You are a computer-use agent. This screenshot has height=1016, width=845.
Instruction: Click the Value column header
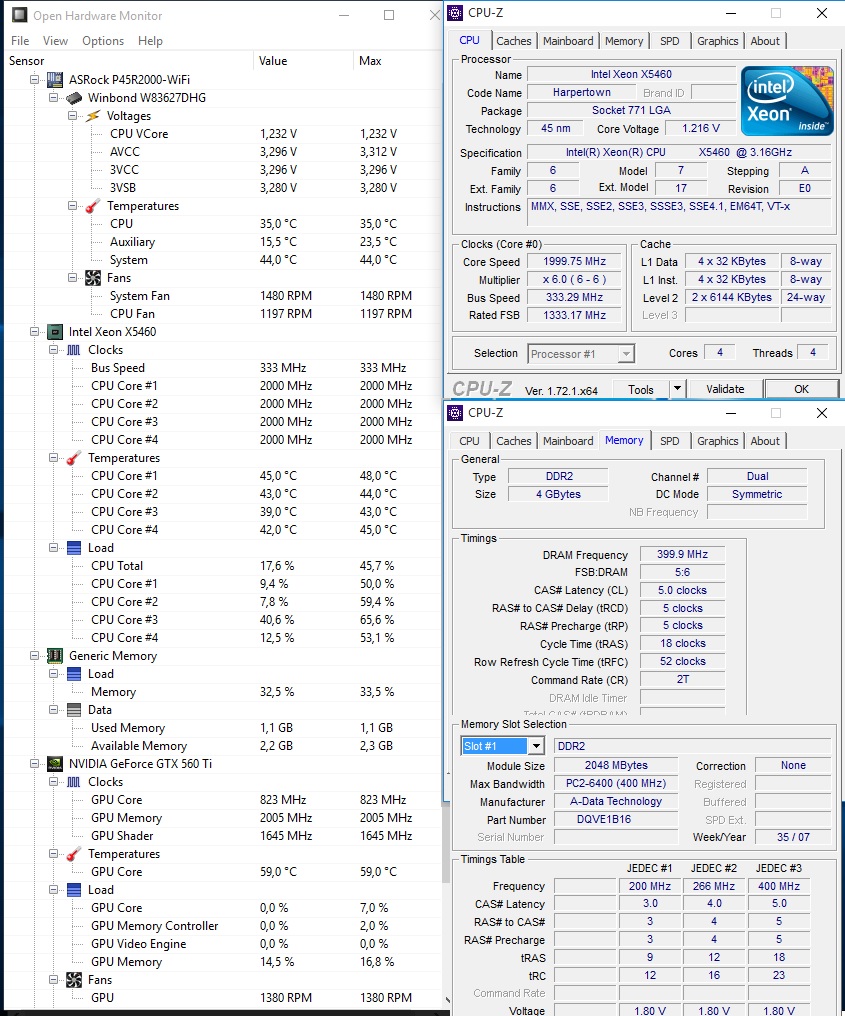point(303,61)
